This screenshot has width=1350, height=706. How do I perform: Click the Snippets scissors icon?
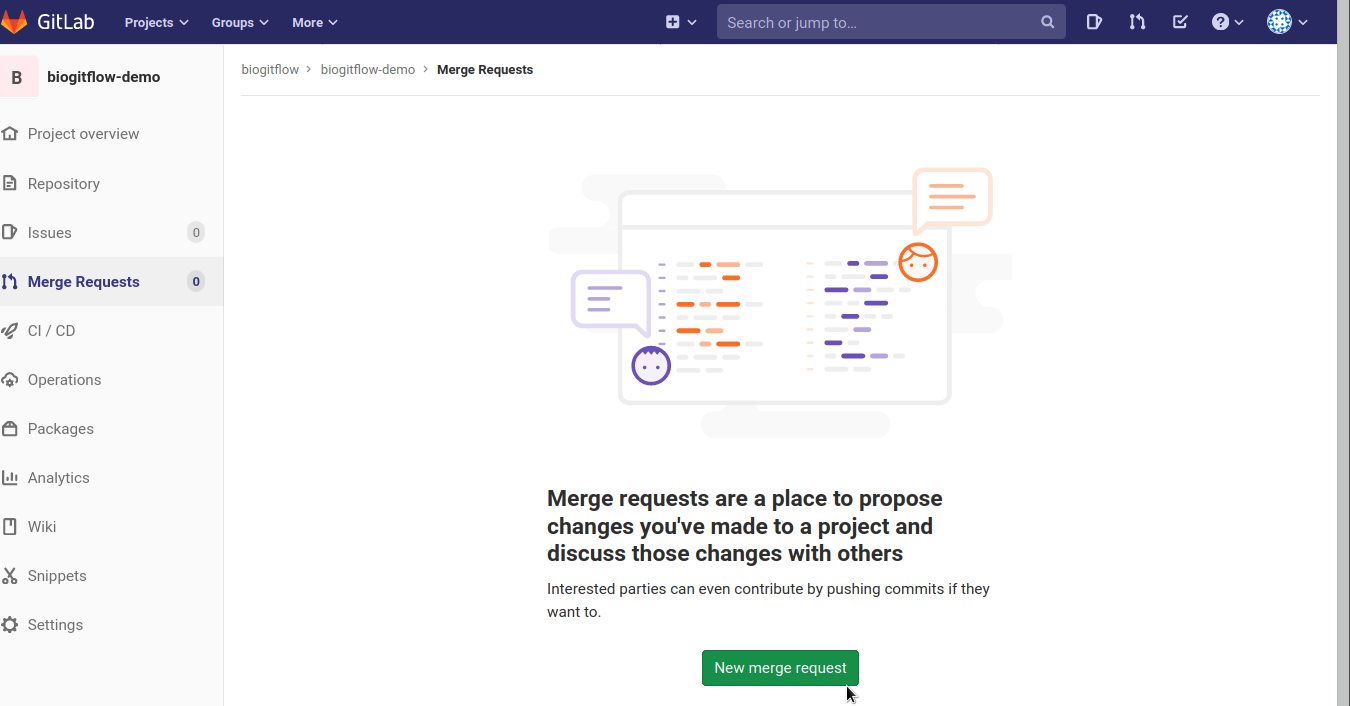(x=10, y=575)
